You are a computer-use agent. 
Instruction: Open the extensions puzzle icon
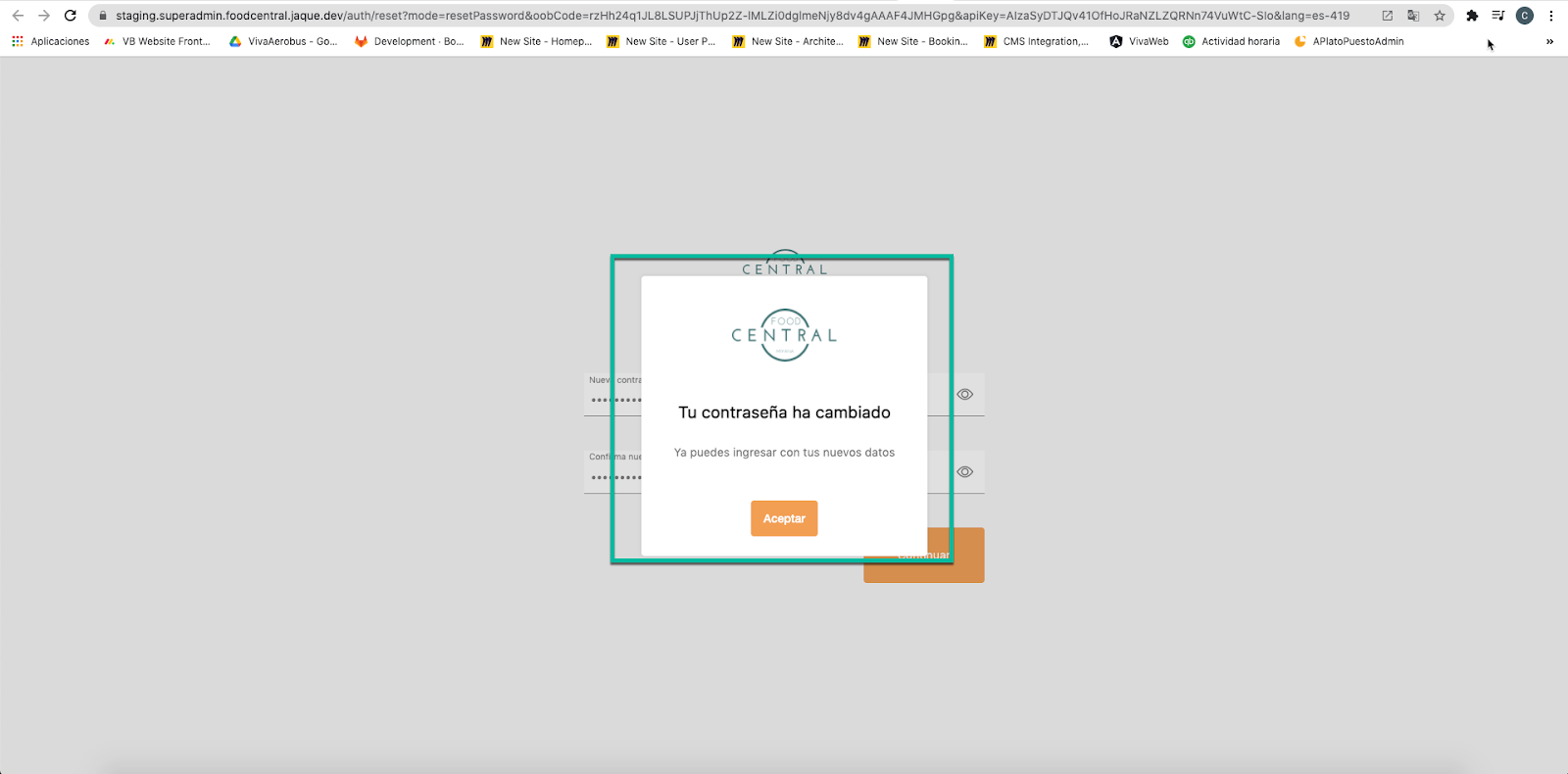1472,16
